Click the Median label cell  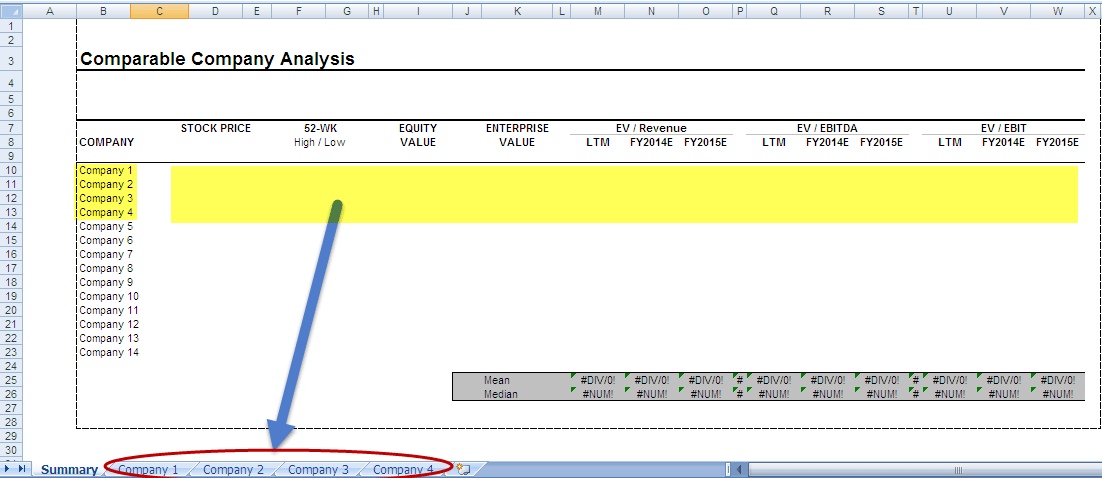point(500,394)
